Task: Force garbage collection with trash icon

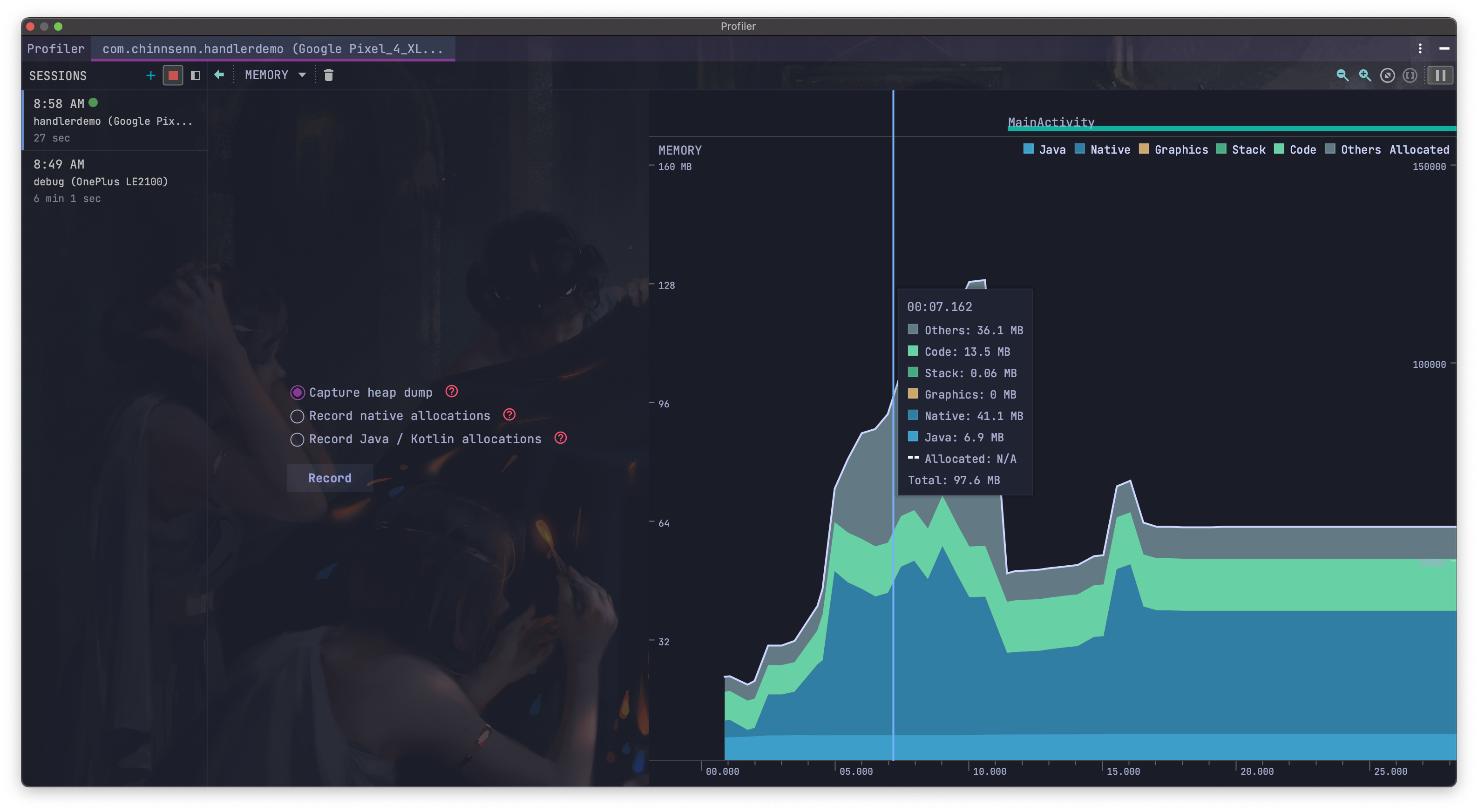Action: (329, 75)
